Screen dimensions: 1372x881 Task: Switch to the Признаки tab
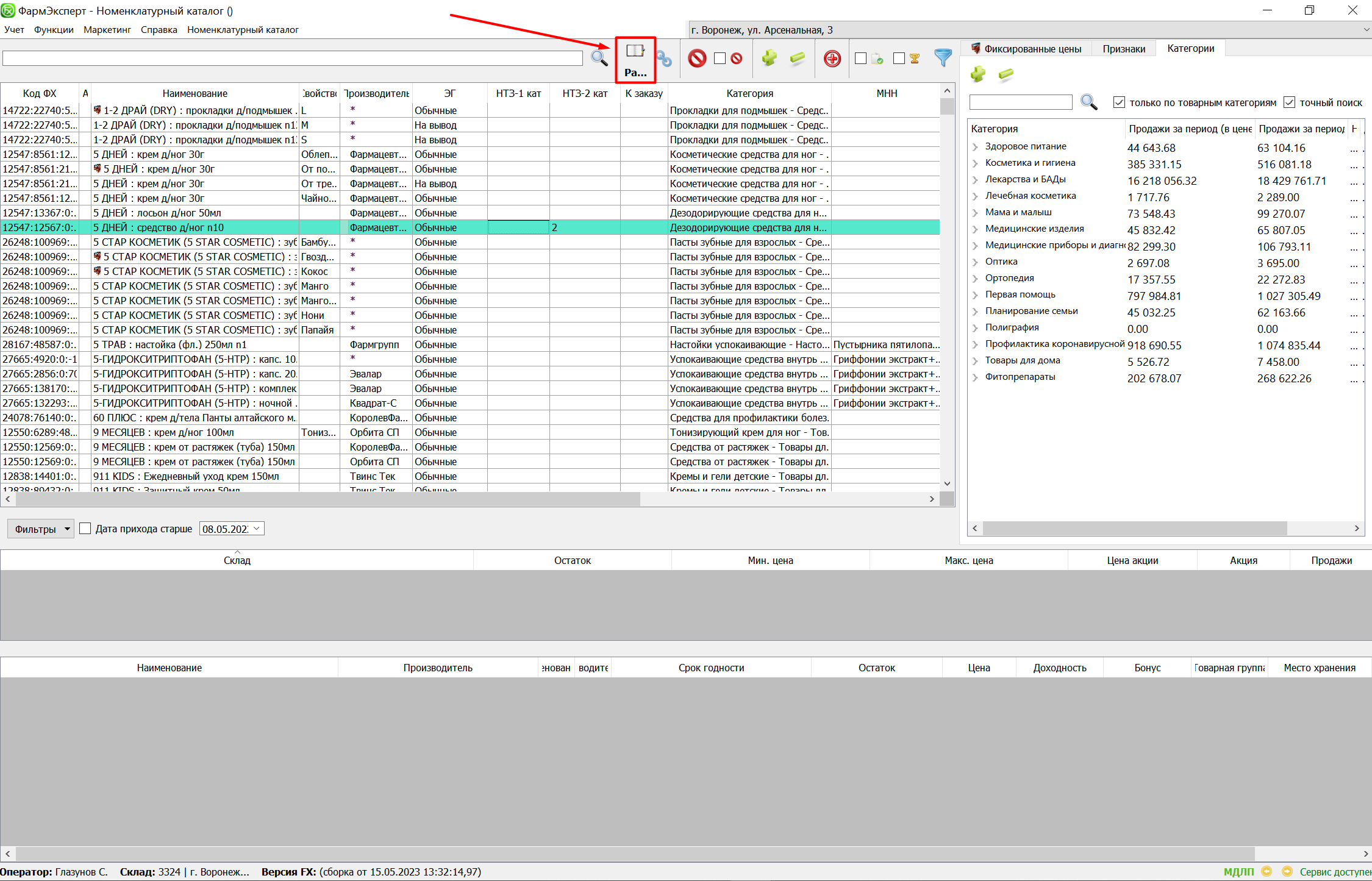[1123, 49]
